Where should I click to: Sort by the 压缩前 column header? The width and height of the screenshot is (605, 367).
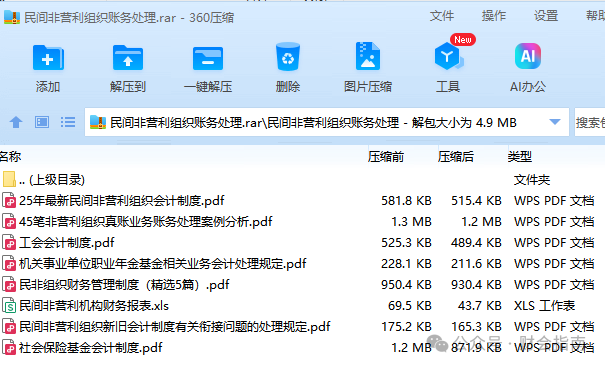pyautogui.click(x=386, y=157)
